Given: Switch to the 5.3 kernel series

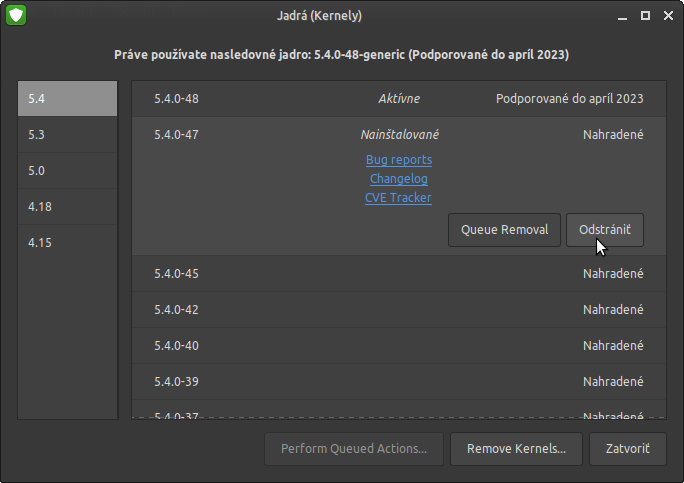Looking at the screenshot, I should click(x=68, y=135).
